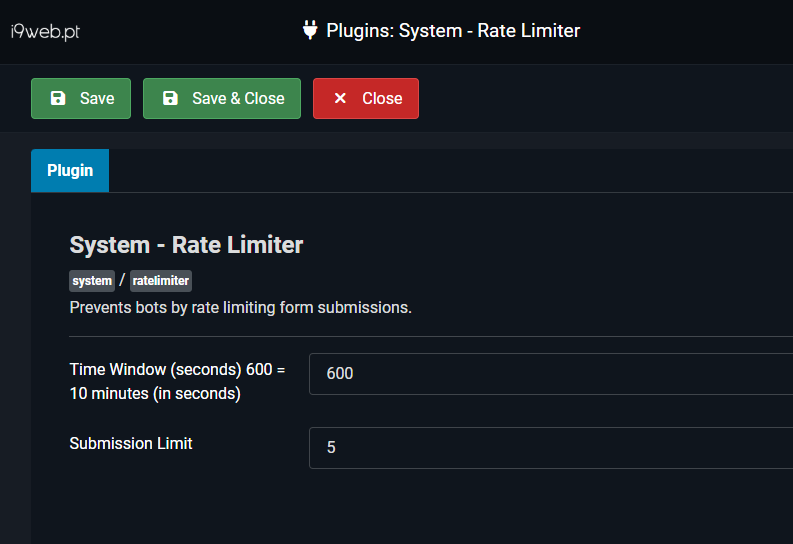Focus the Submission Limit field showing 5
Image resolution: width=793 pixels, height=544 pixels.
(x=550, y=448)
